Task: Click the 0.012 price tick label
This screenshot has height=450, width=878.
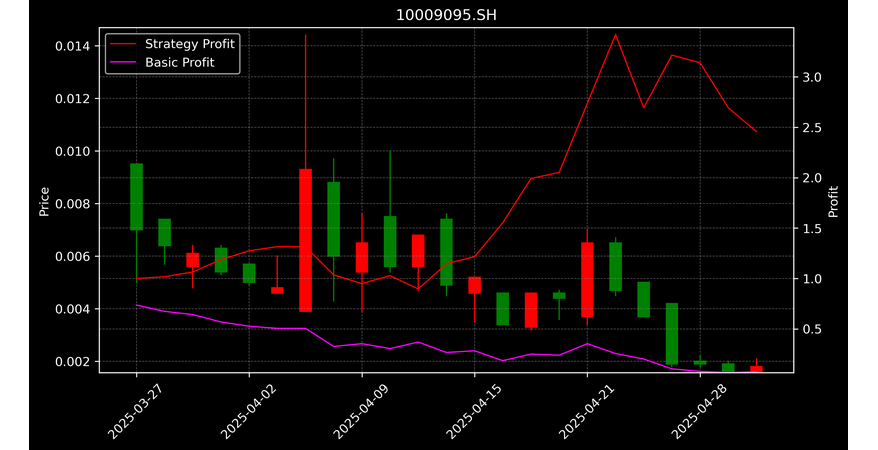Action: tap(73, 99)
